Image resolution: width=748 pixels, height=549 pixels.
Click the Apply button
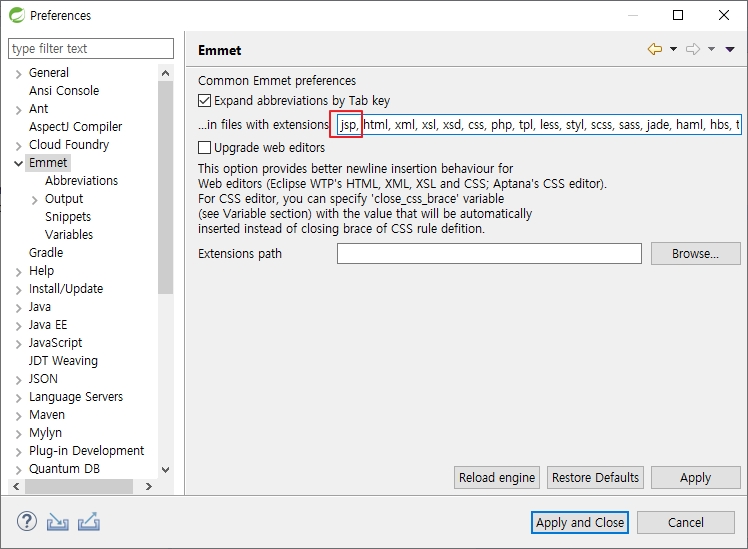tap(695, 477)
